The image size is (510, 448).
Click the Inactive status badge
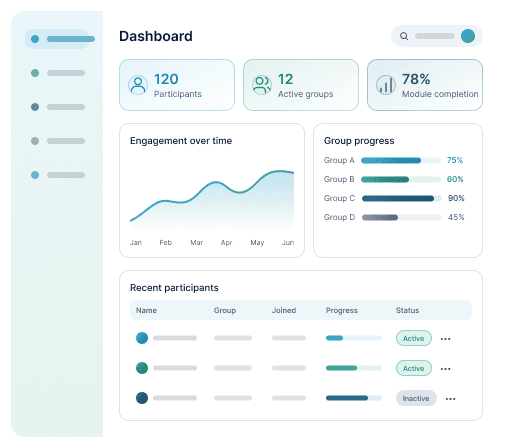[x=416, y=398]
